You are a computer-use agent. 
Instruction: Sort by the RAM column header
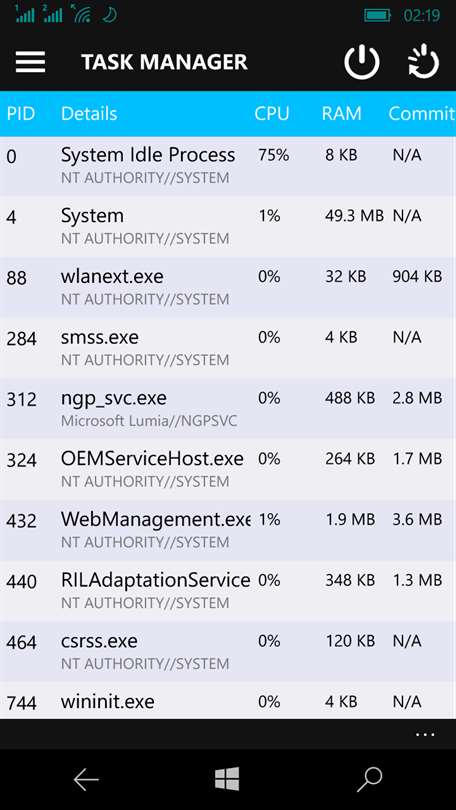(341, 114)
